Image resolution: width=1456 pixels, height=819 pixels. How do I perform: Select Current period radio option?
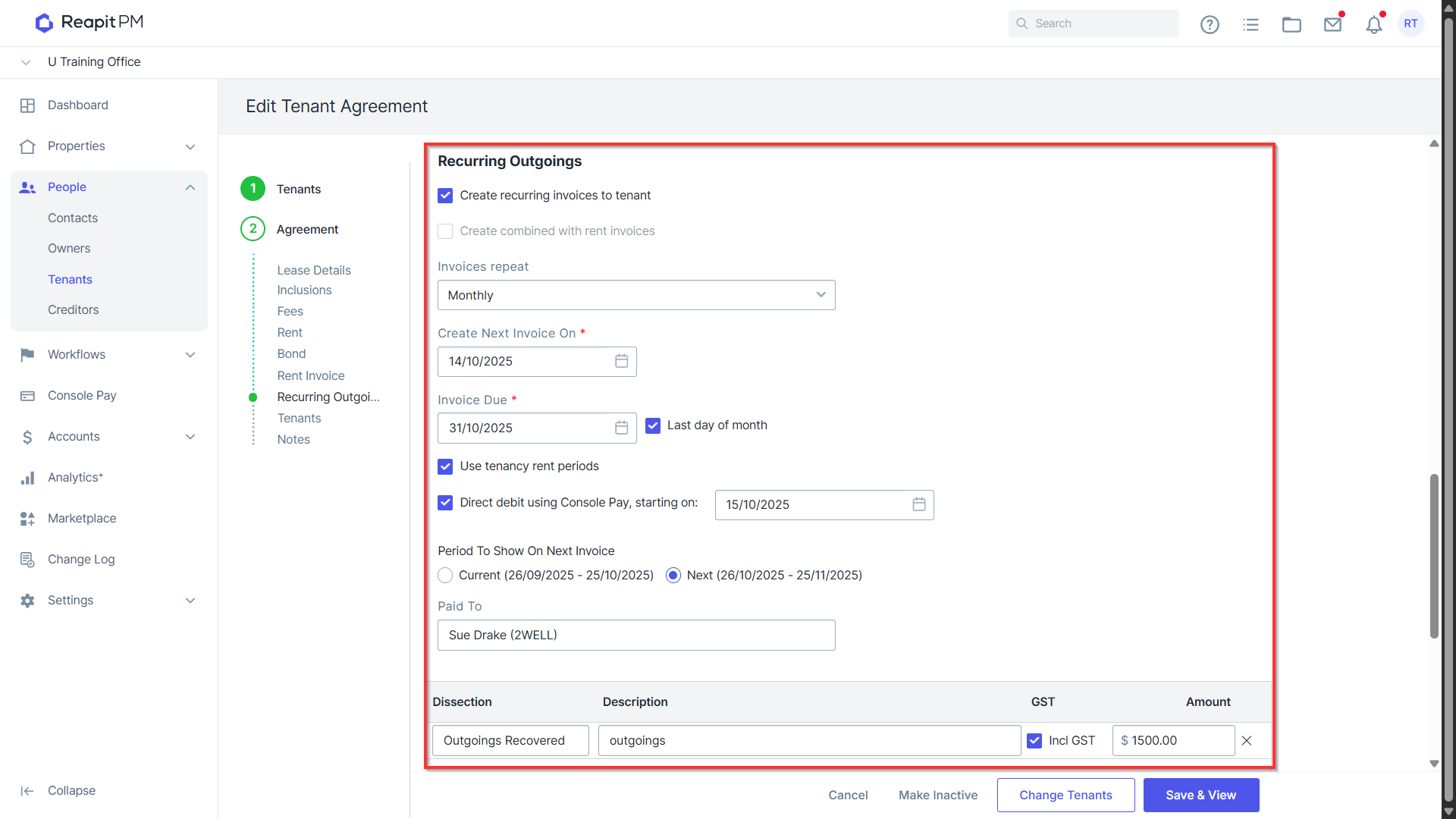445,576
